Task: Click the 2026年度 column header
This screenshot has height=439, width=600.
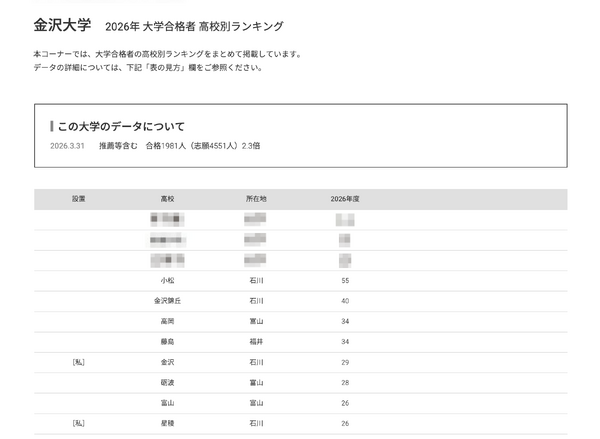Action: [x=345, y=199]
